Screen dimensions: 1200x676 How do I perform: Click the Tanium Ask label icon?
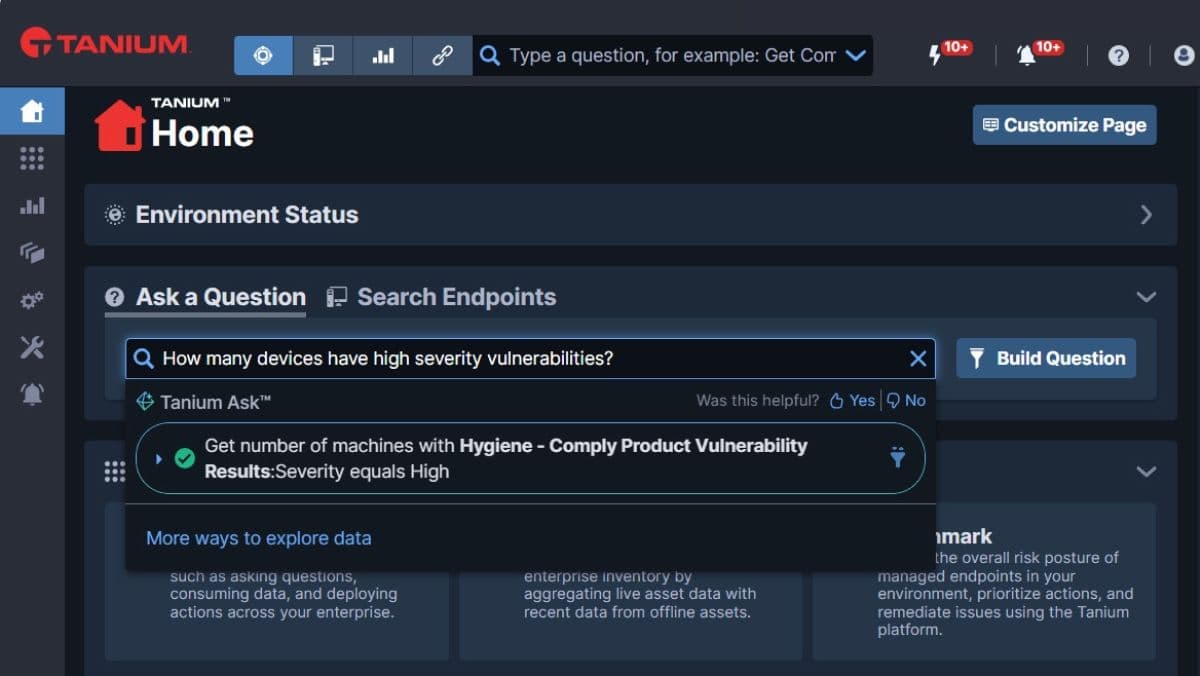(x=144, y=402)
